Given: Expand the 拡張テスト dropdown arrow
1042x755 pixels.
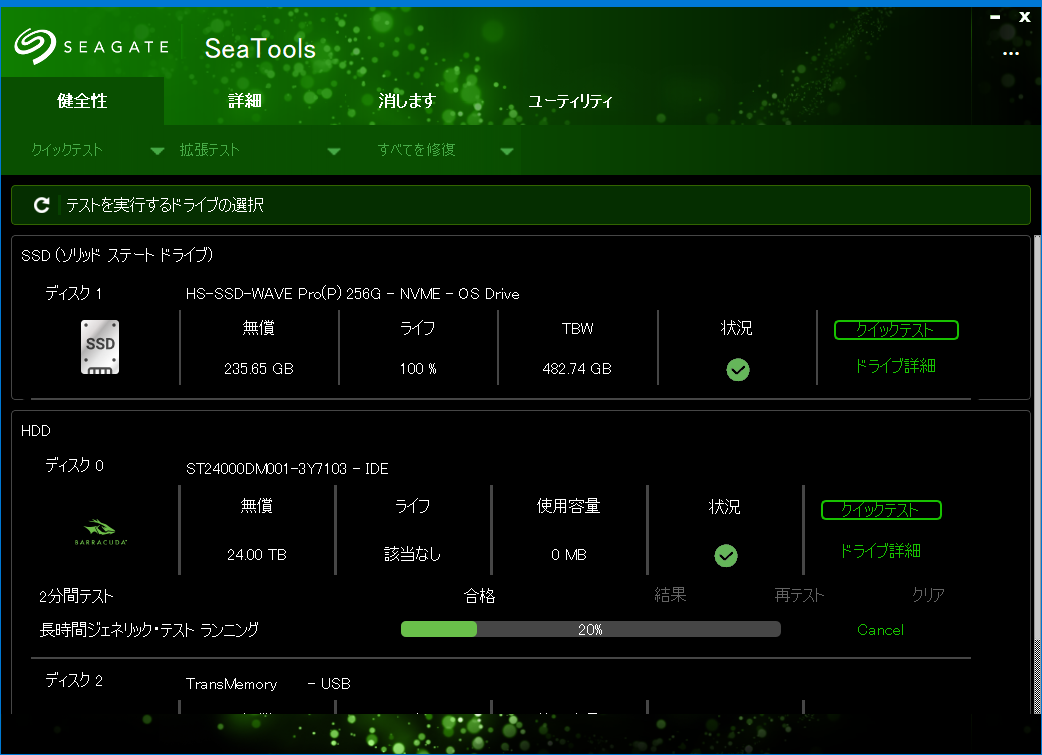Looking at the screenshot, I should coord(334,151).
